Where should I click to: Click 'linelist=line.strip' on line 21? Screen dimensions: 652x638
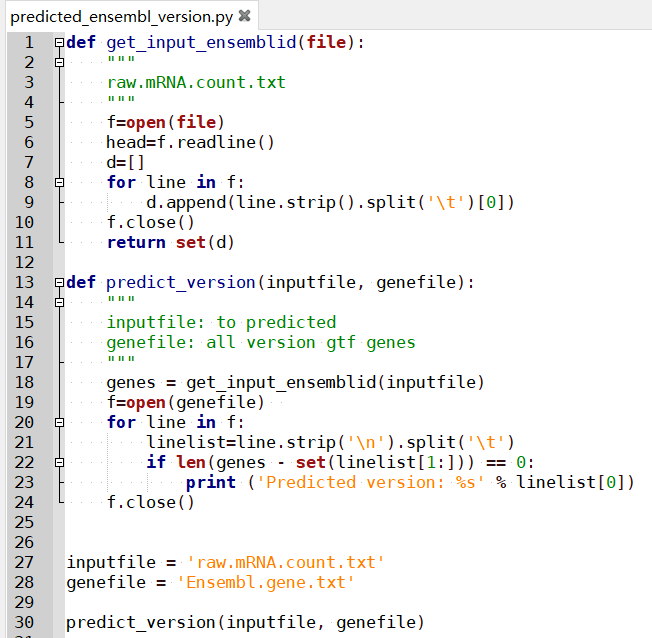click(x=241, y=442)
